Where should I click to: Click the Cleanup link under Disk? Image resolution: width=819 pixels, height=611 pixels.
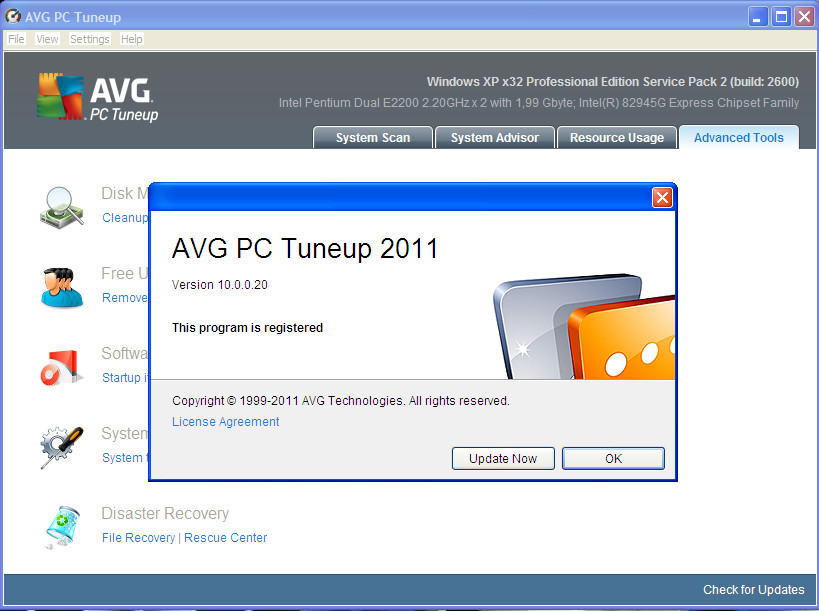pos(125,217)
